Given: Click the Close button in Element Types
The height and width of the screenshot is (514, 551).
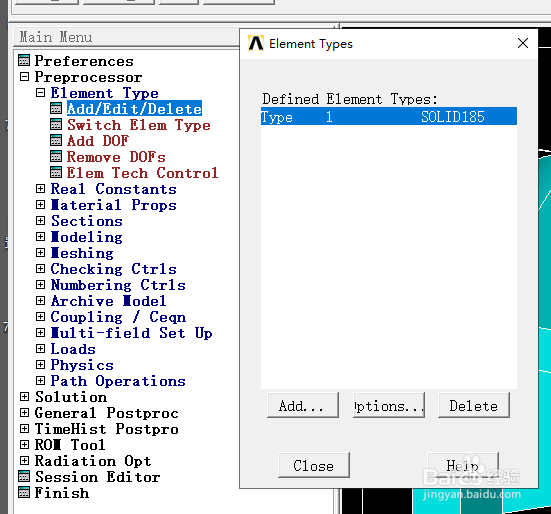Looking at the screenshot, I should pos(314,465).
